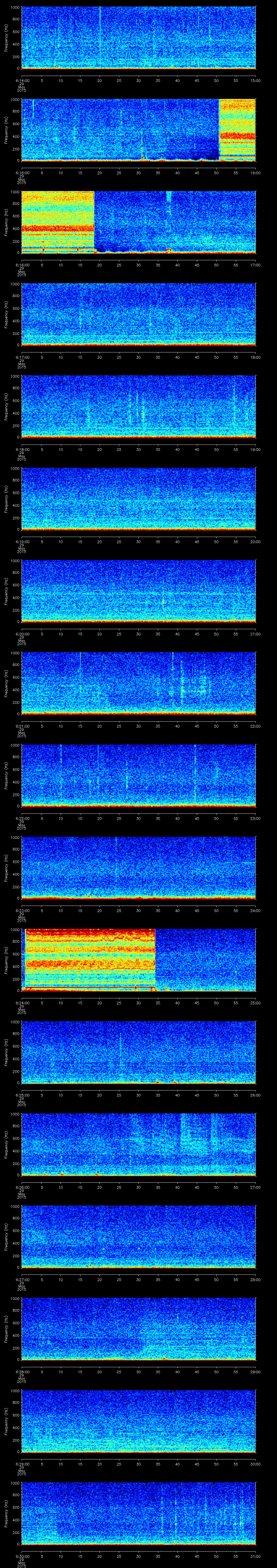Click the '17:00' end time label
Viewport: 277px width, 1568px height.
(255, 265)
